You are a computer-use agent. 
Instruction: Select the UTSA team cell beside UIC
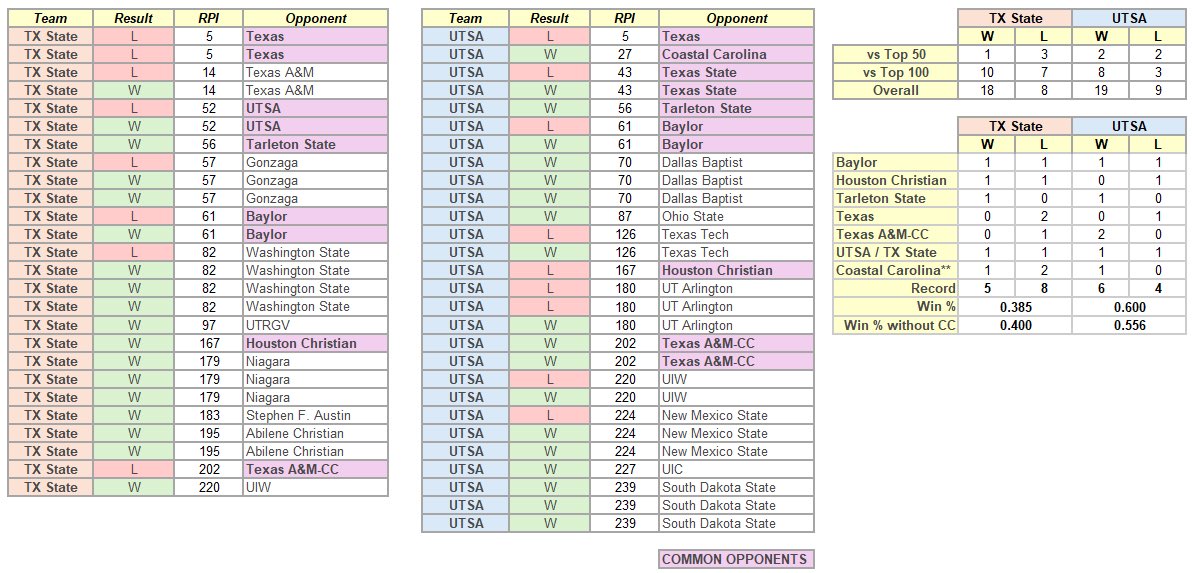466,470
